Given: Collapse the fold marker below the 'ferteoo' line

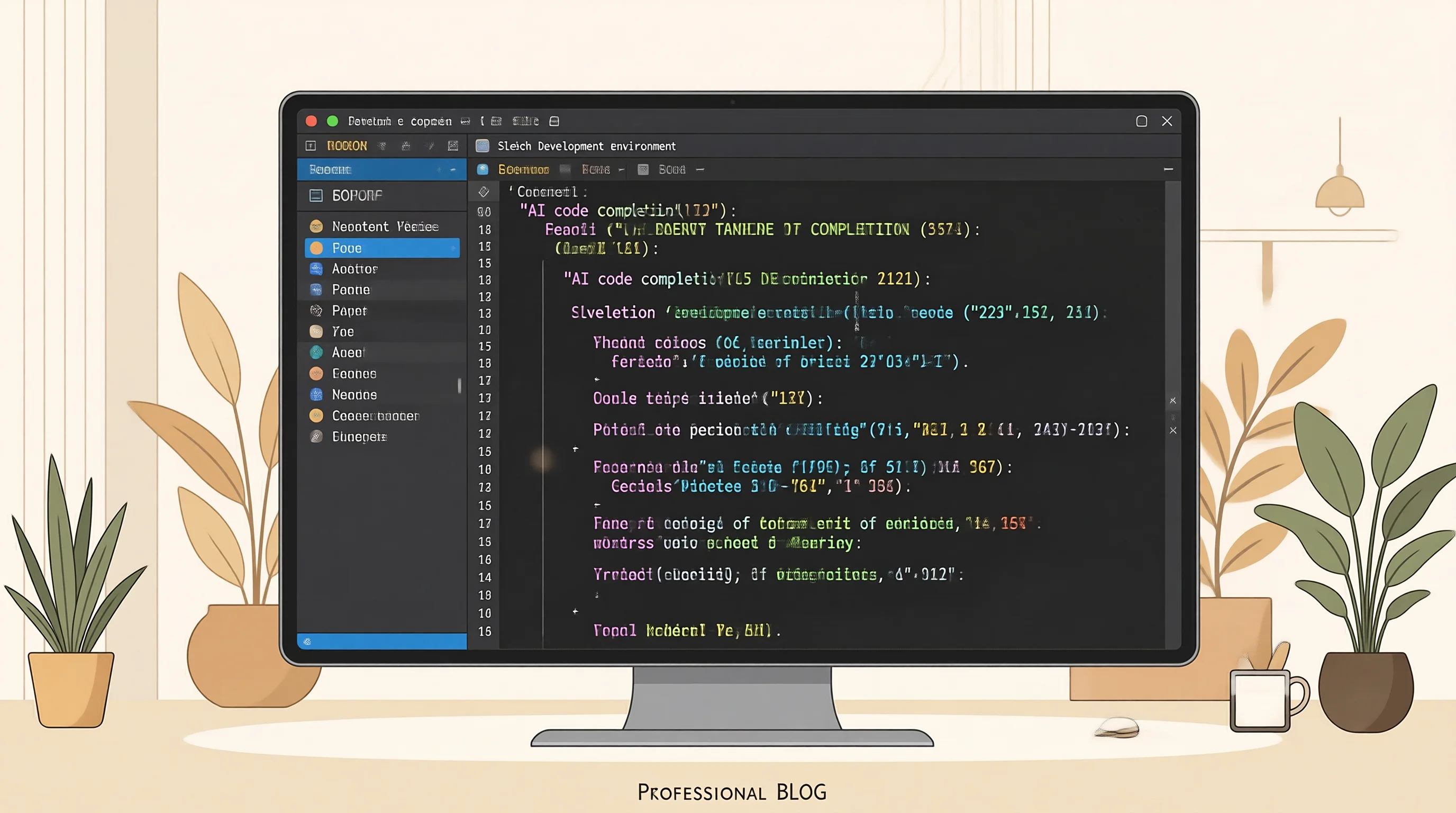Looking at the screenshot, I should (x=597, y=380).
